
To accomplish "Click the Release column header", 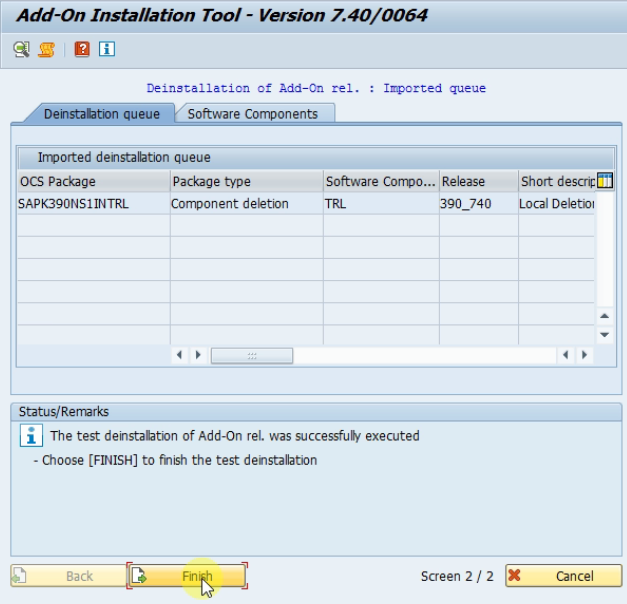I will pyautogui.click(x=476, y=182).
